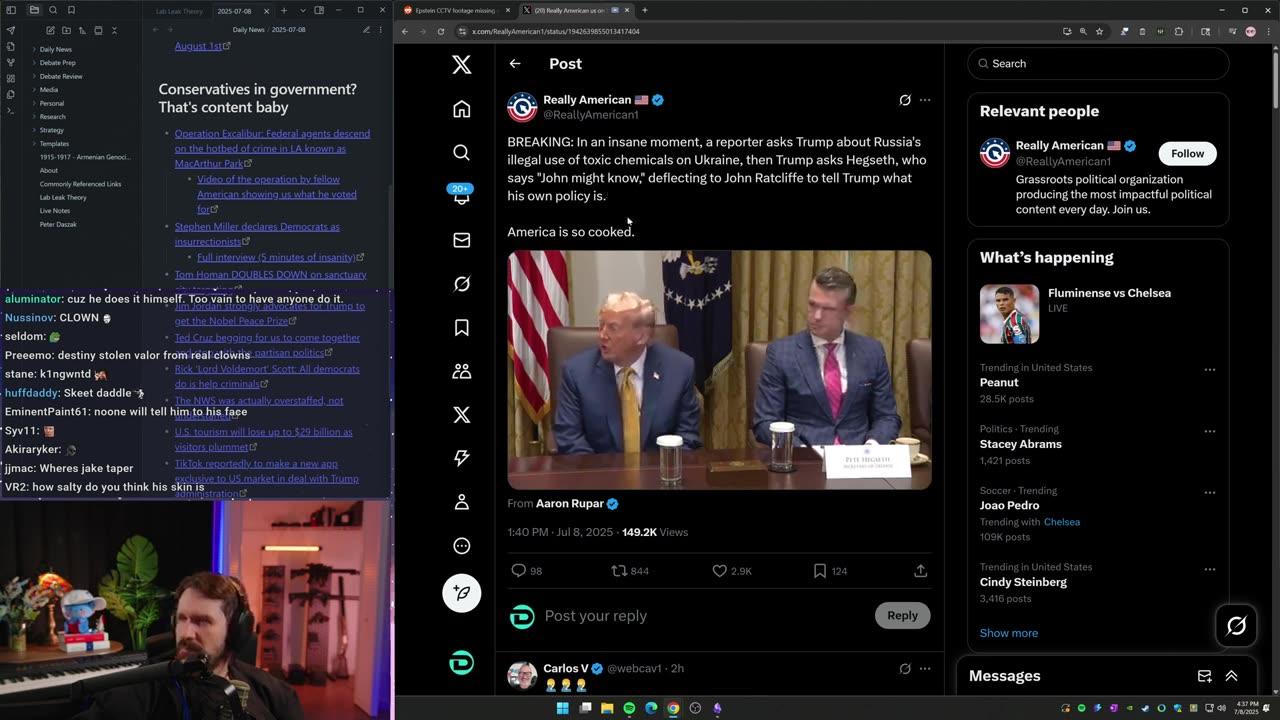Expand Daily News folder in Obsidian
1280x720 pixels.
pos(55,49)
